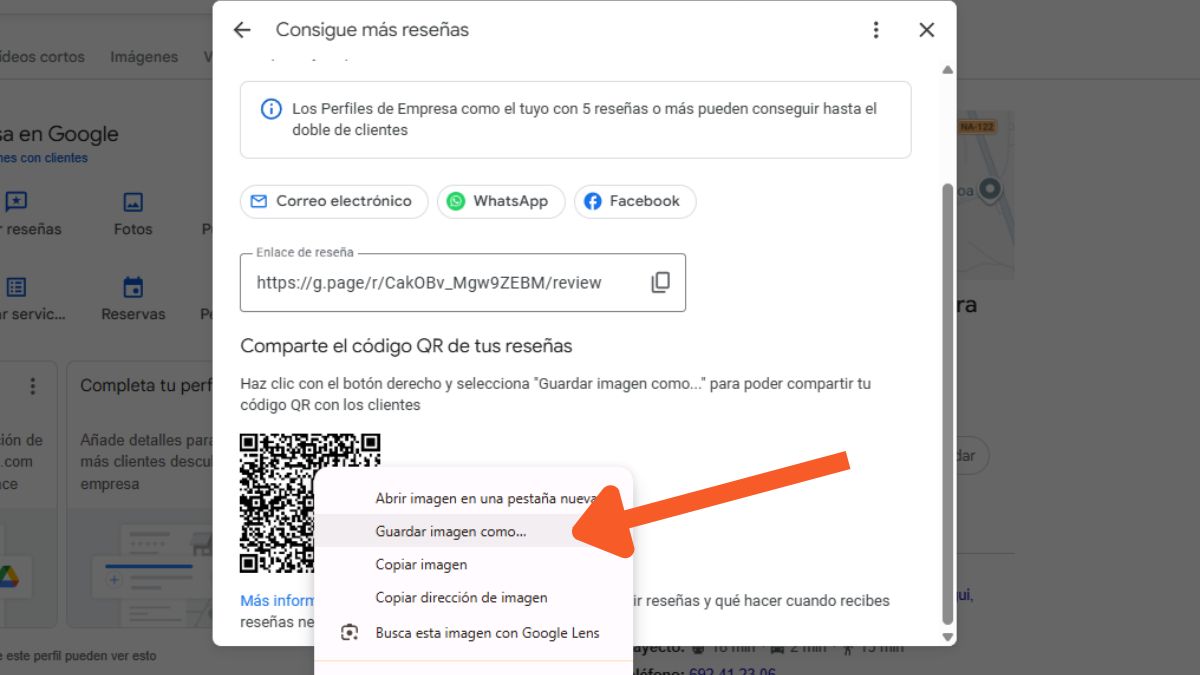Copy the review link with copy icon
The height and width of the screenshot is (675, 1200).
660,283
